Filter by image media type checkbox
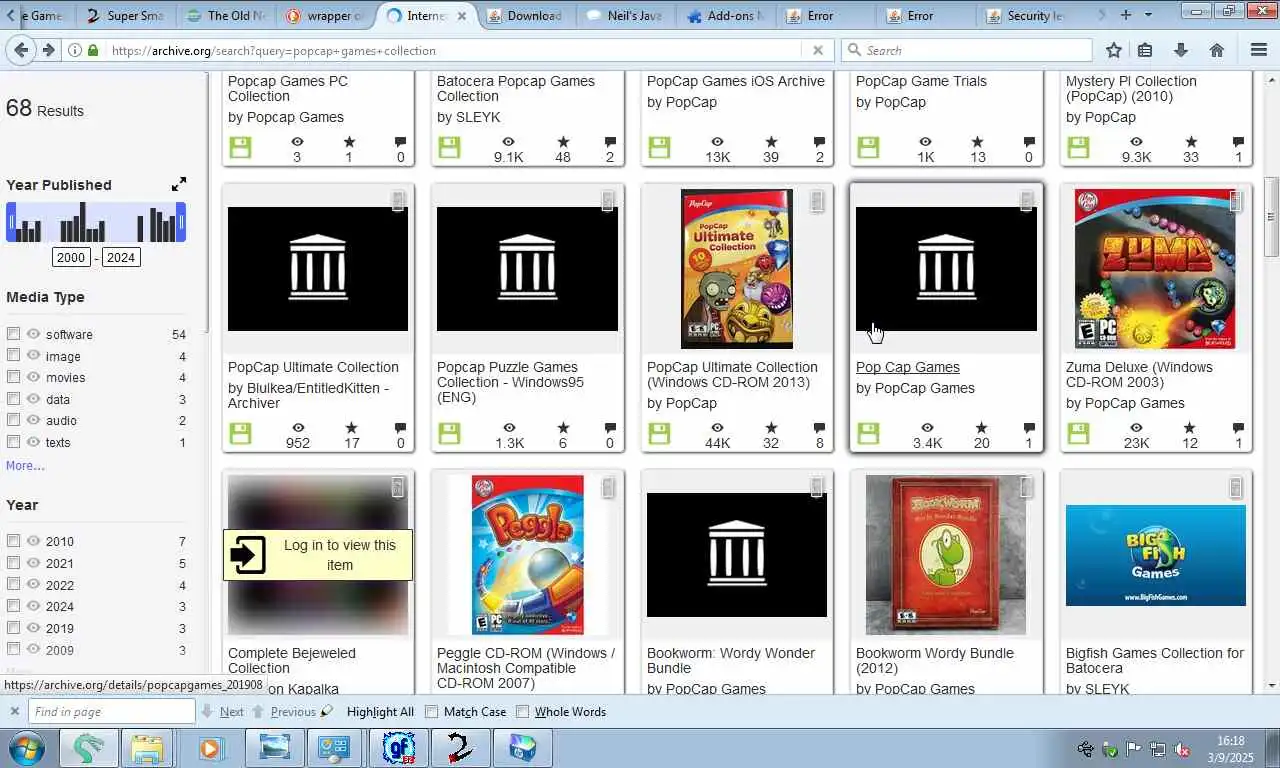 13,355
